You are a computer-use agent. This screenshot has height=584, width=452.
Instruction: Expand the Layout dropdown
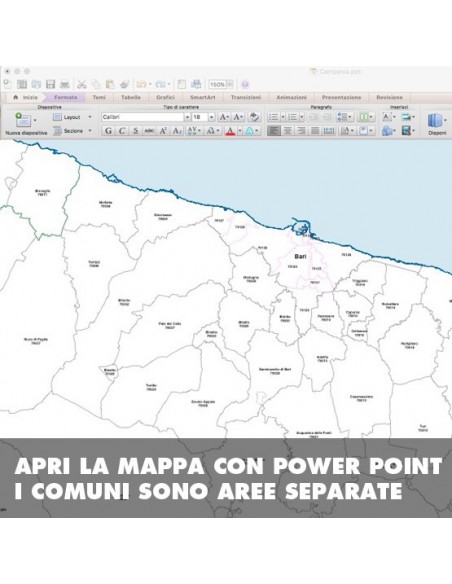[x=90, y=117]
